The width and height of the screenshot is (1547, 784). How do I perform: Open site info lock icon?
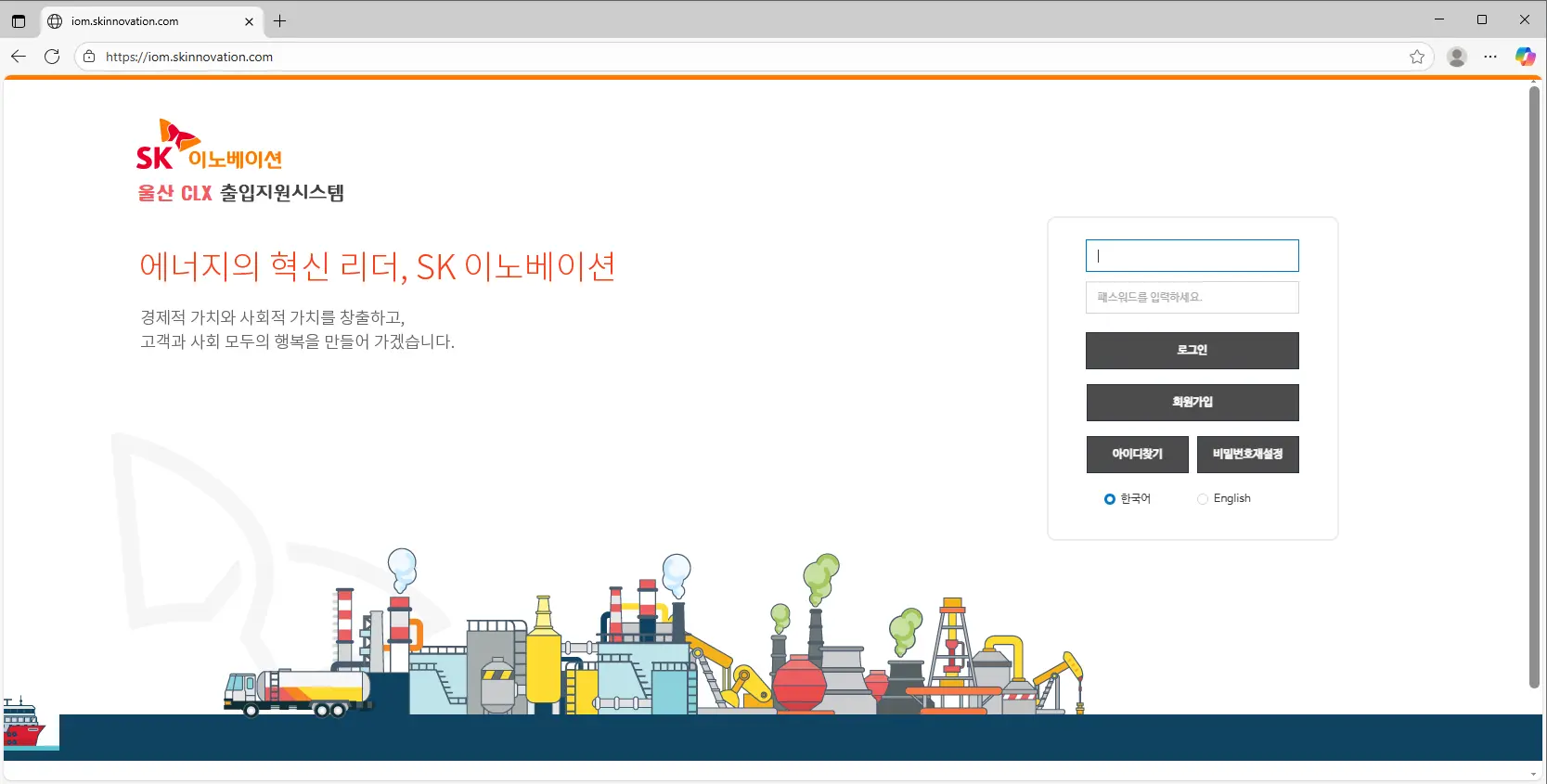point(89,57)
